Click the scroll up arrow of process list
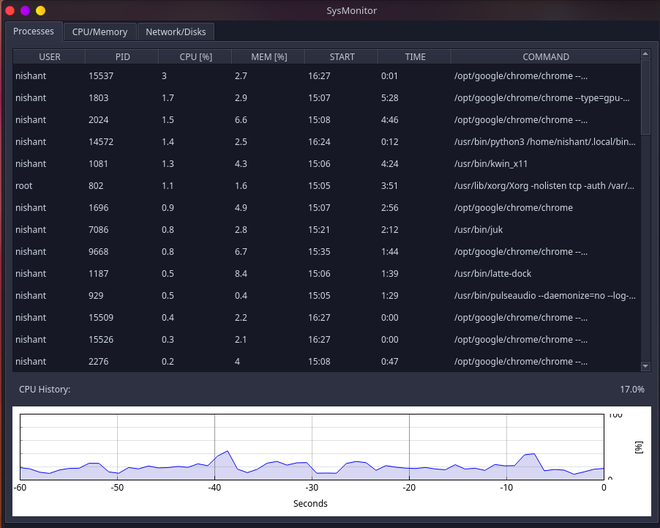 pos(645,54)
